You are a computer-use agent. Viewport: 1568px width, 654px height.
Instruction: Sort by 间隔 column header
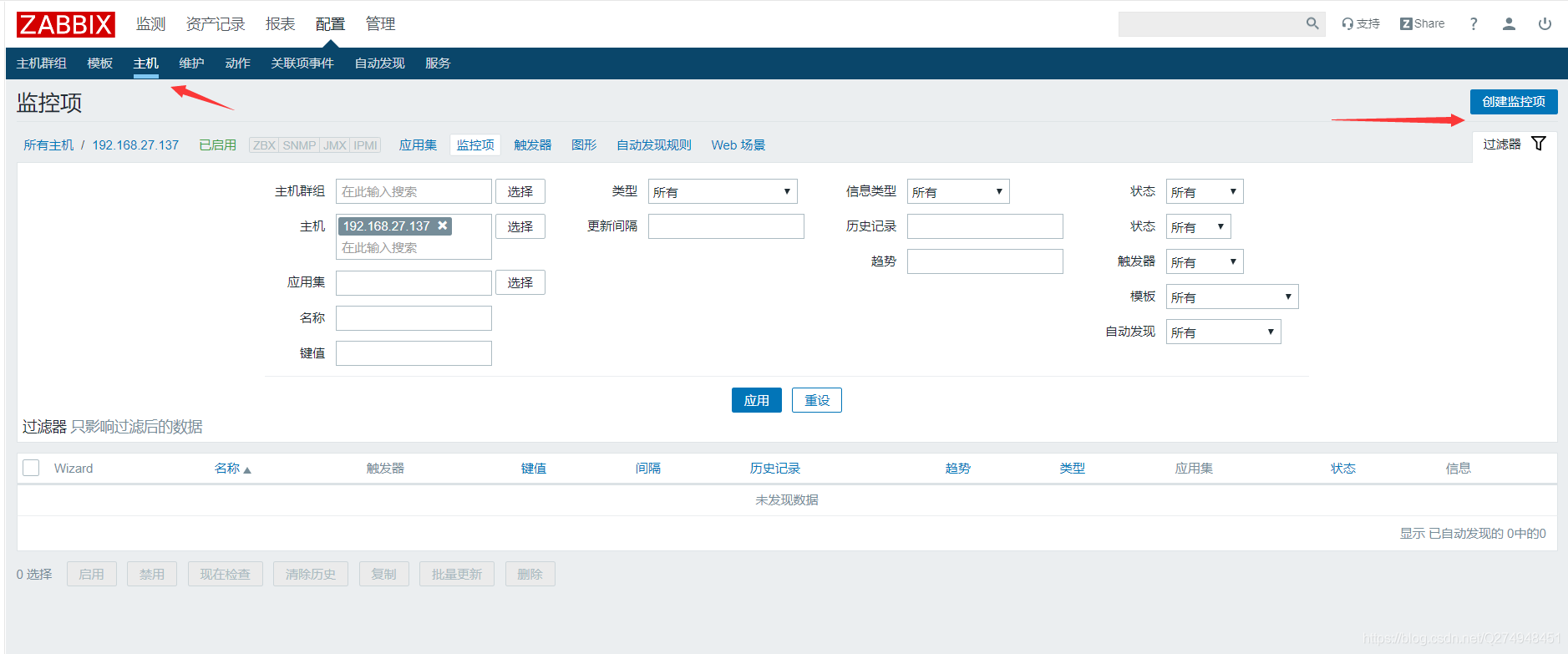pyautogui.click(x=648, y=469)
